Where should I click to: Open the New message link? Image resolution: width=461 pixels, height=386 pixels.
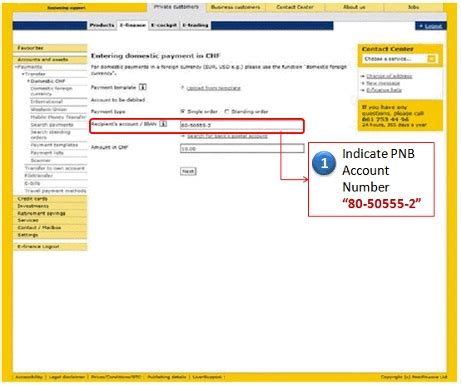click(x=383, y=83)
